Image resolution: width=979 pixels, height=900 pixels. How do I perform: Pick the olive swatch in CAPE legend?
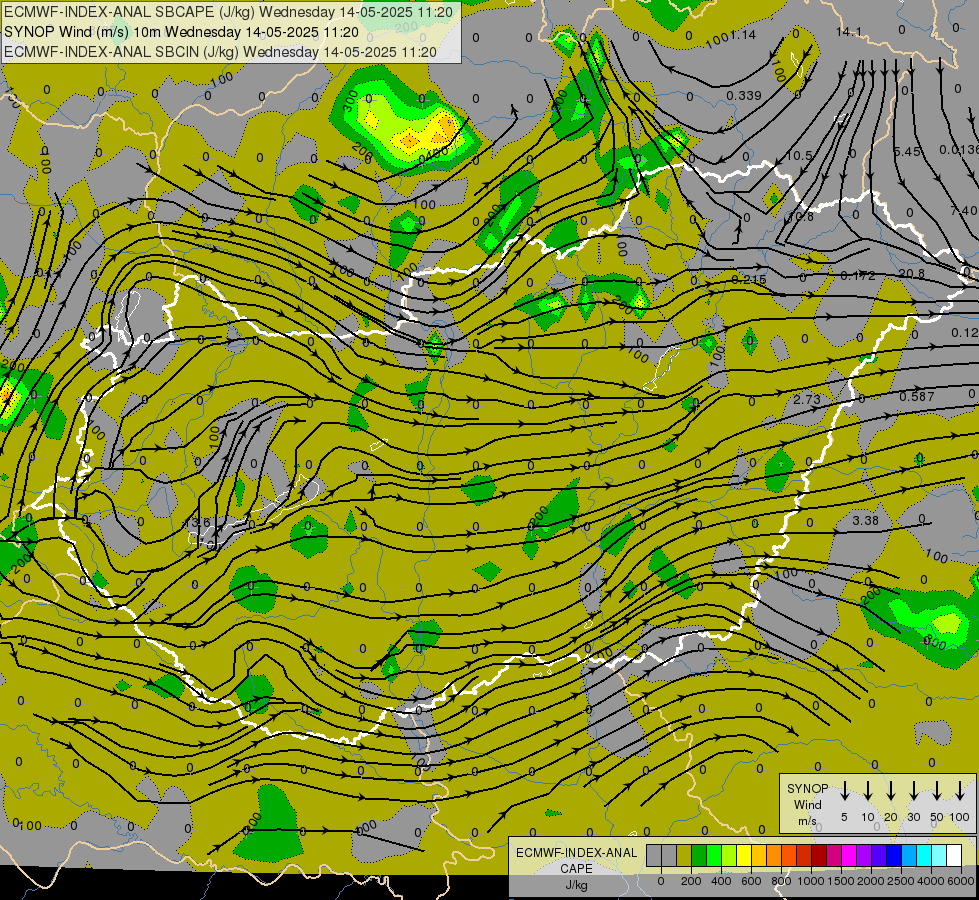[684, 856]
